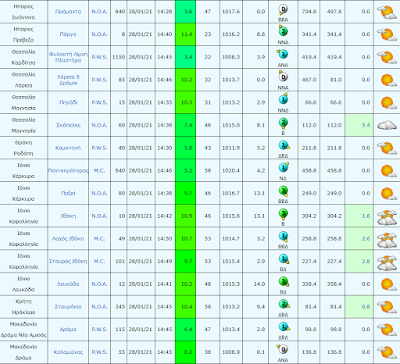The width and height of the screenshot is (400, 364).
Task: Click the weather icon in the Σταυράκια row
Action: coord(387,307)
